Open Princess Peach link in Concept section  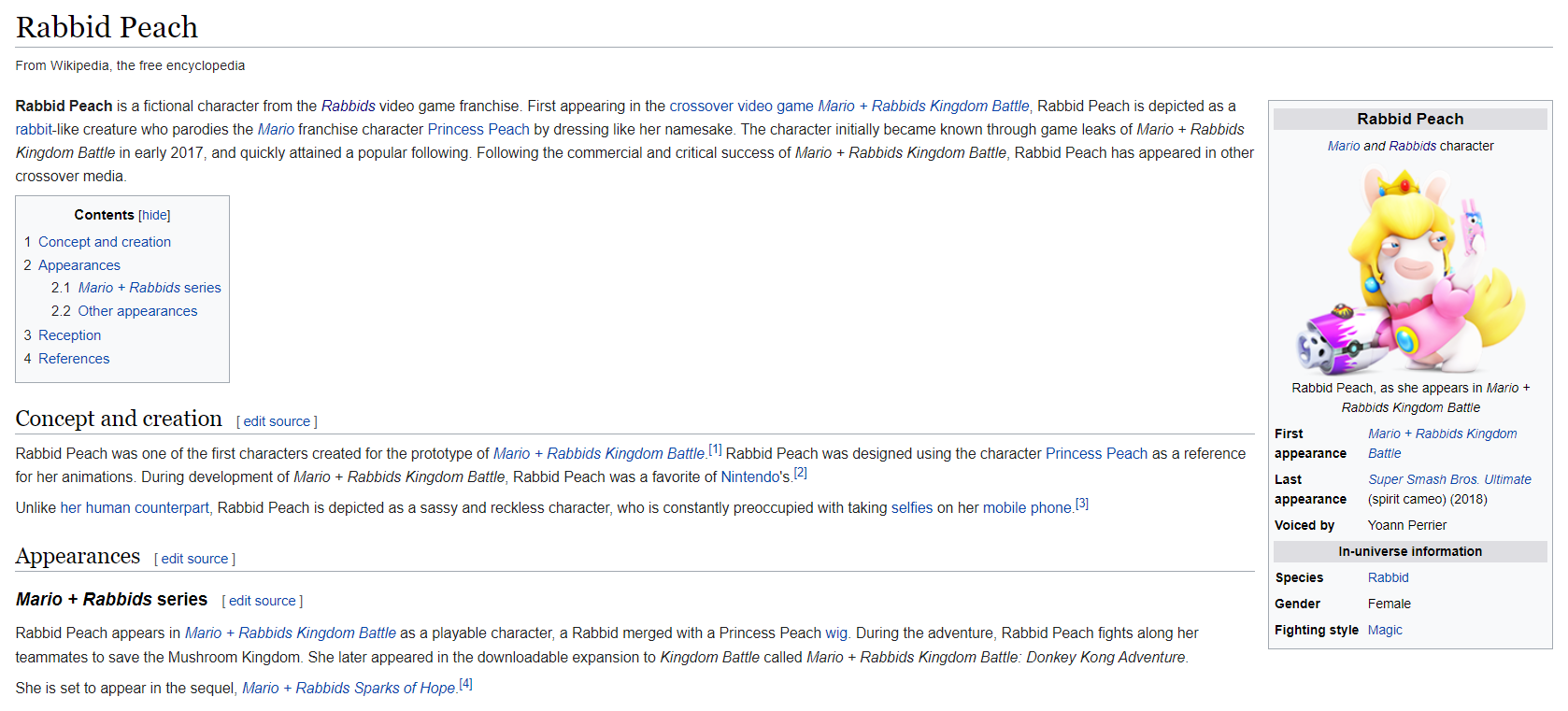tap(1096, 453)
